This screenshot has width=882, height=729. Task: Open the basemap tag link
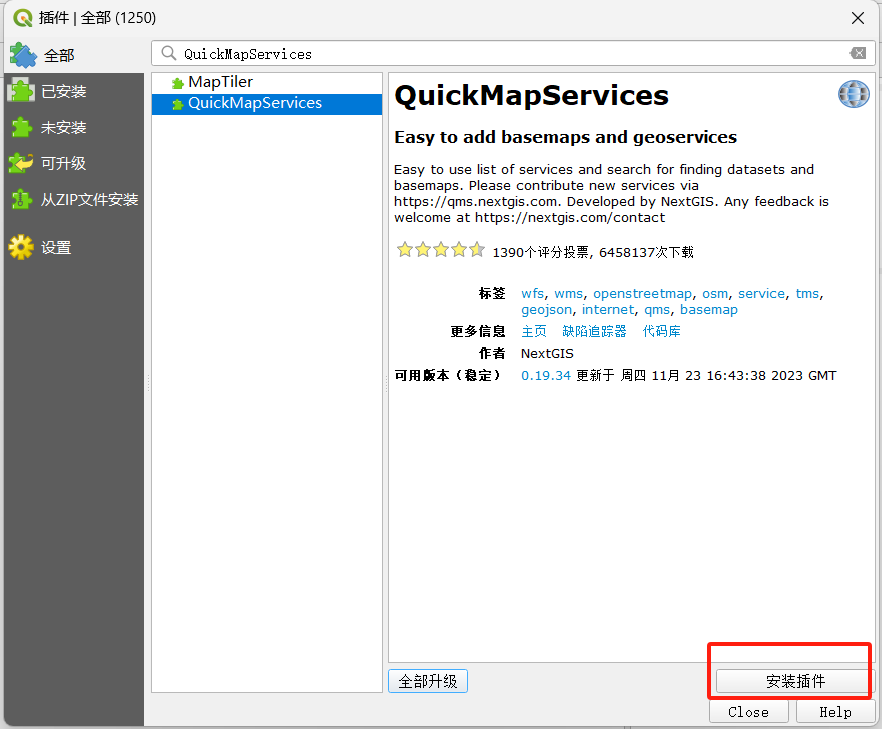[x=708, y=310]
